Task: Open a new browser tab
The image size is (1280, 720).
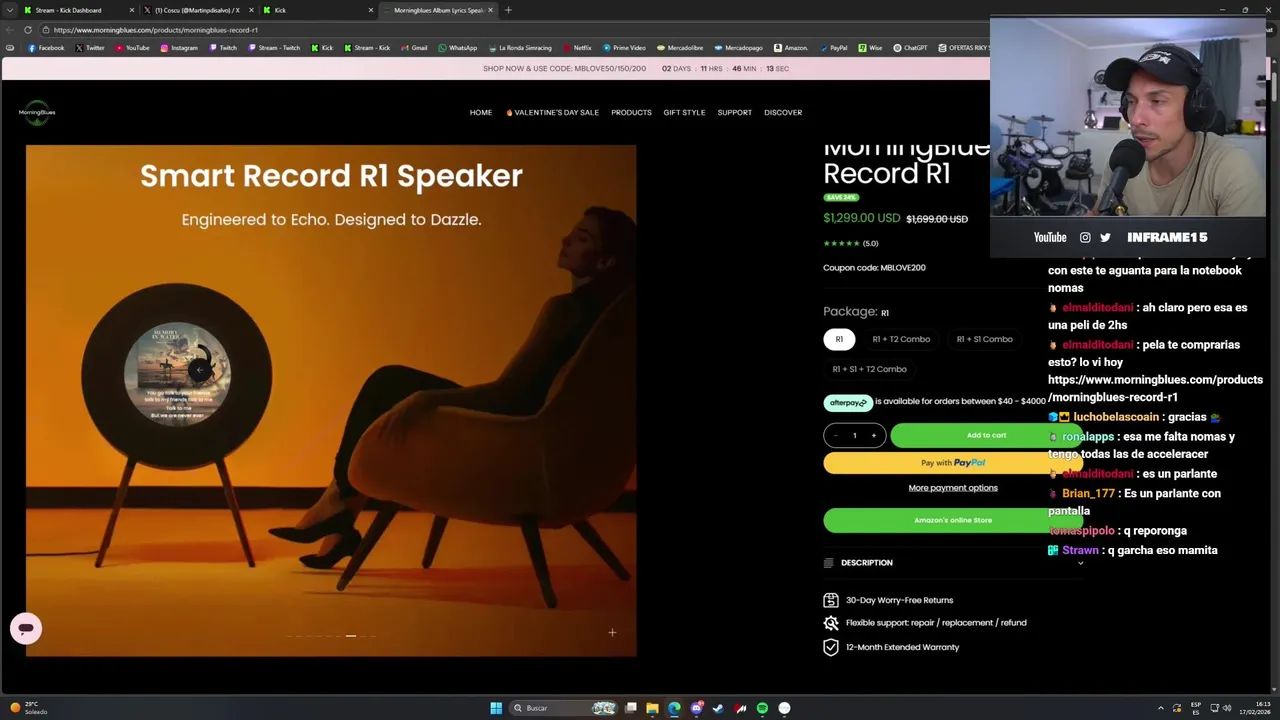Action: point(508,10)
